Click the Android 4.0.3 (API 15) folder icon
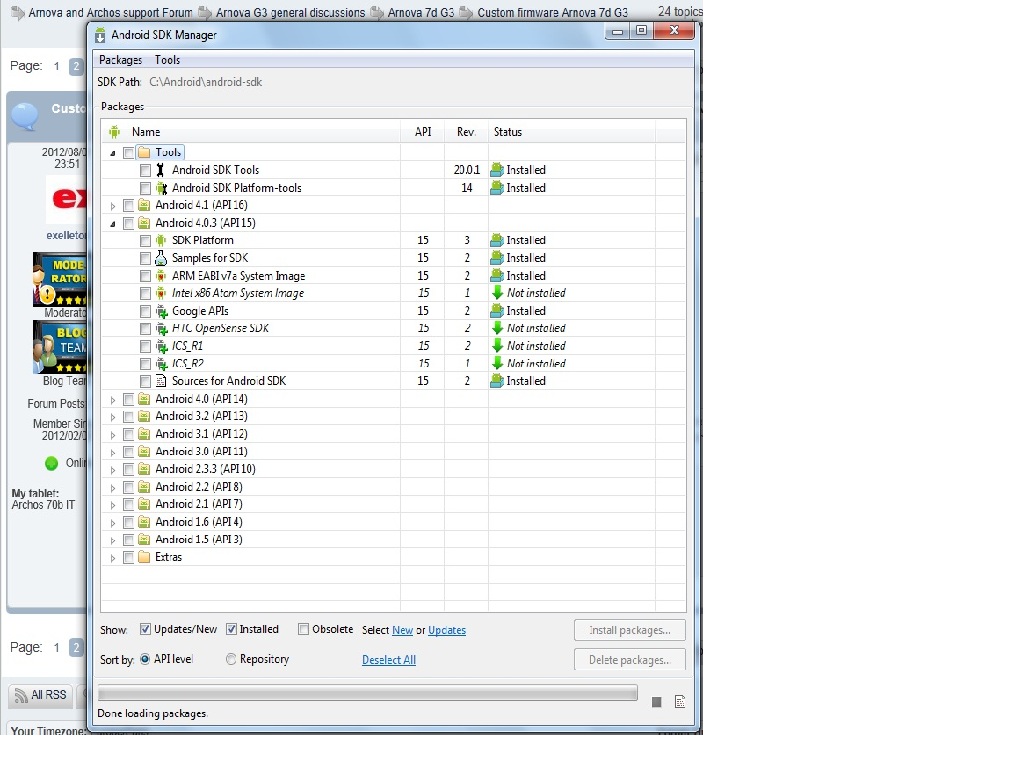Viewport: 1024px width, 768px height. pyautogui.click(x=144, y=223)
